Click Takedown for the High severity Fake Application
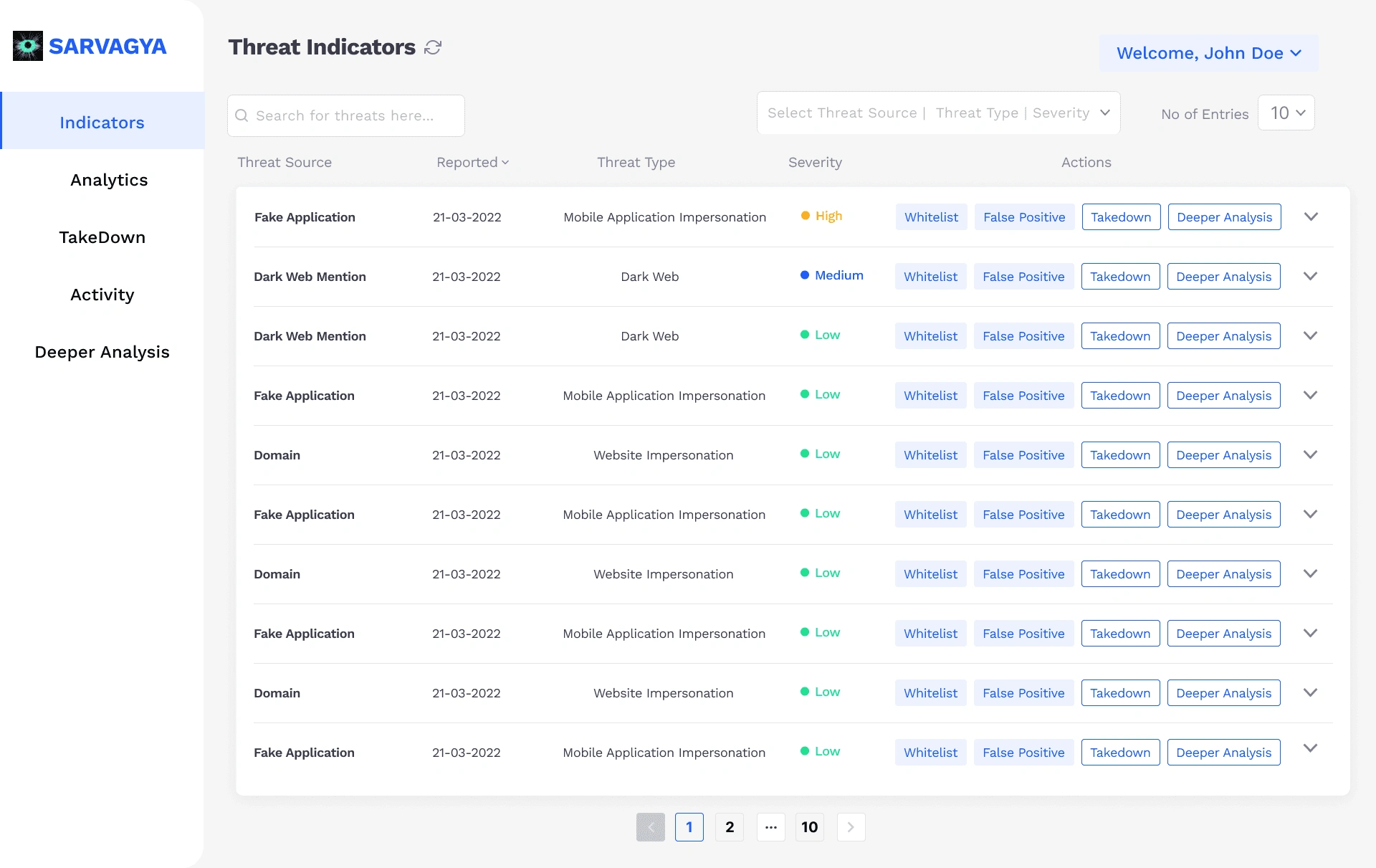This screenshot has height=868, width=1376. 1121,217
